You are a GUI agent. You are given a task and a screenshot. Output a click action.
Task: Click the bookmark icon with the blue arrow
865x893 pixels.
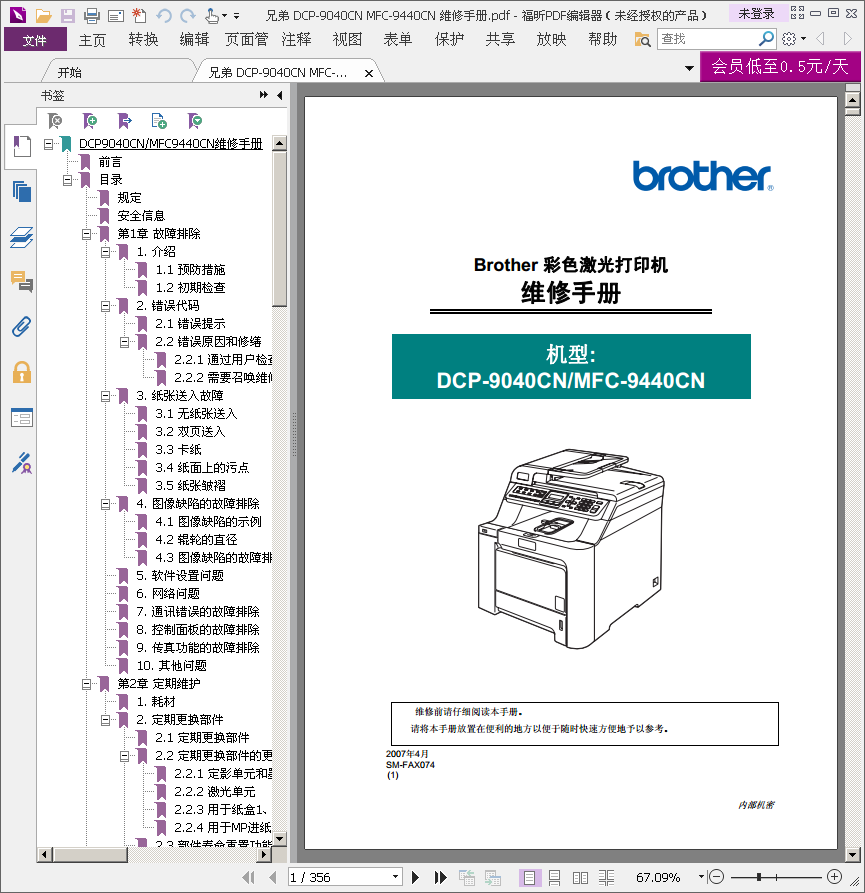coord(125,121)
